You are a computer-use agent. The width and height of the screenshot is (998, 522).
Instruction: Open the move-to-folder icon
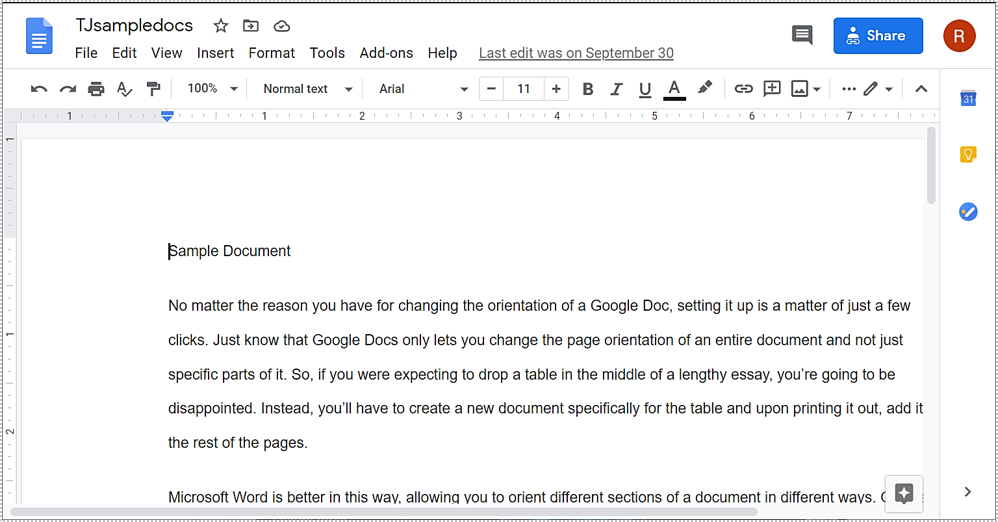(251, 26)
